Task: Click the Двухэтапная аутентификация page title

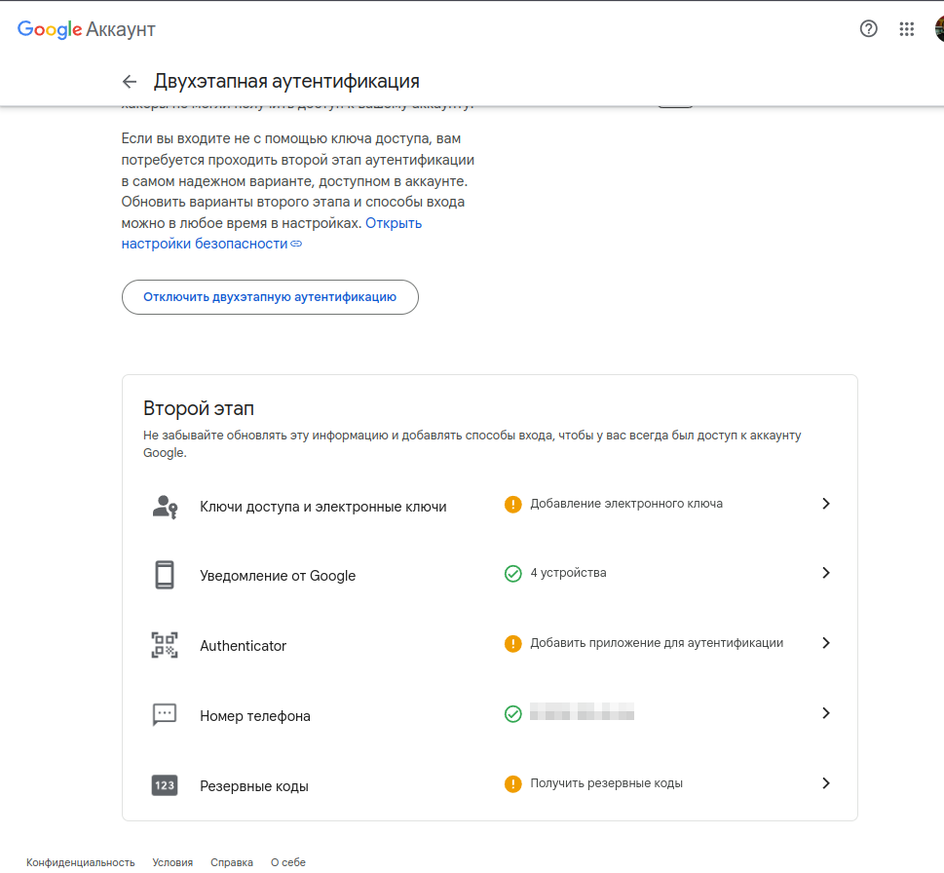Action: [x=287, y=81]
